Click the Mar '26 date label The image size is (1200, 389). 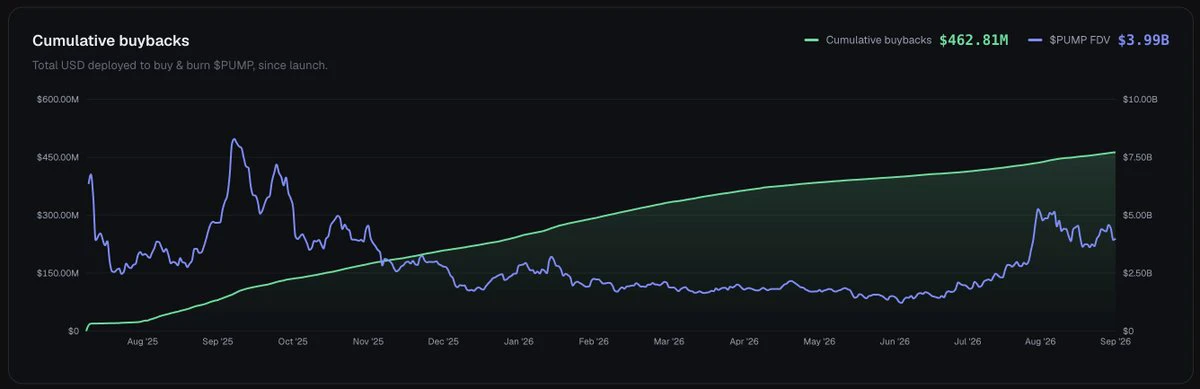[668, 342]
